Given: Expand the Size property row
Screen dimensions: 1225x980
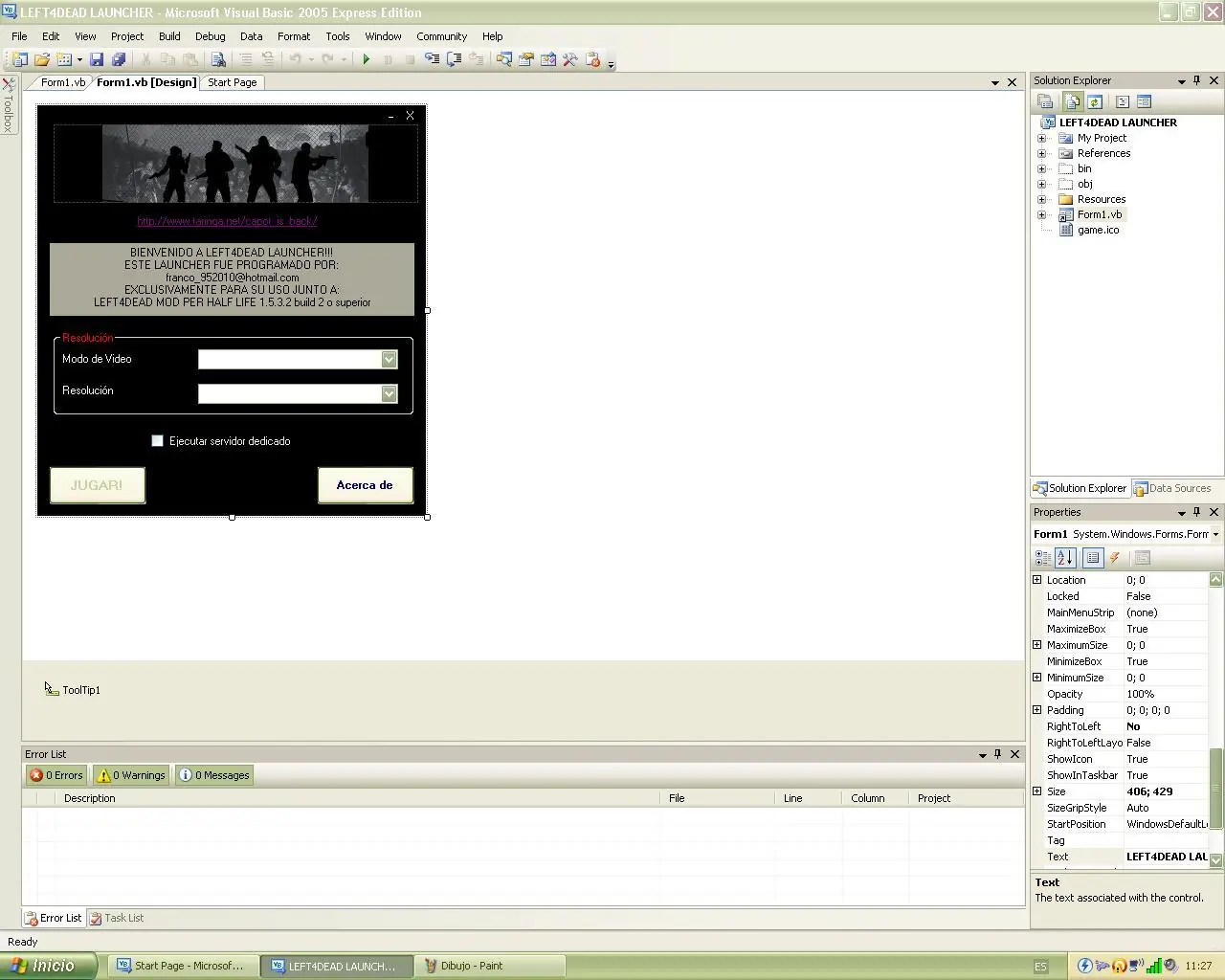Looking at the screenshot, I should tap(1036, 791).
